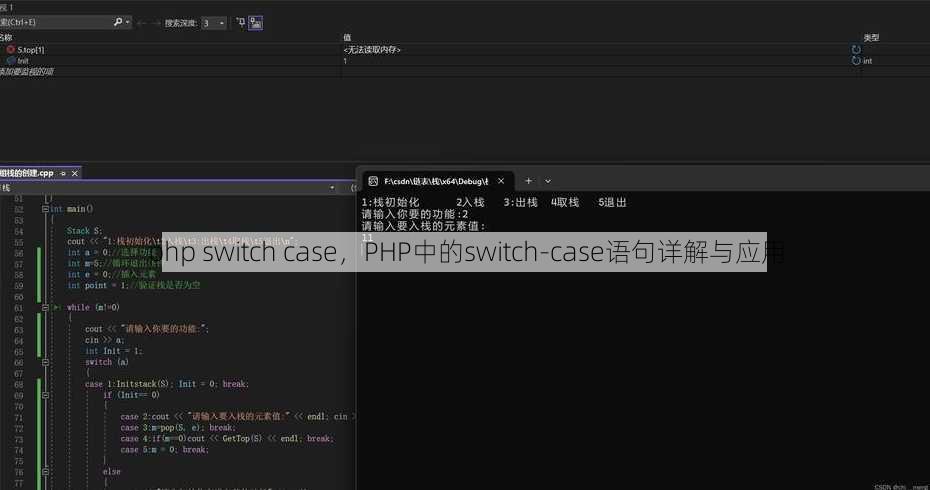Click the Name column header in the watch window
Image resolution: width=930 pixels, height=490 pixels.
[x=6, y=37]
